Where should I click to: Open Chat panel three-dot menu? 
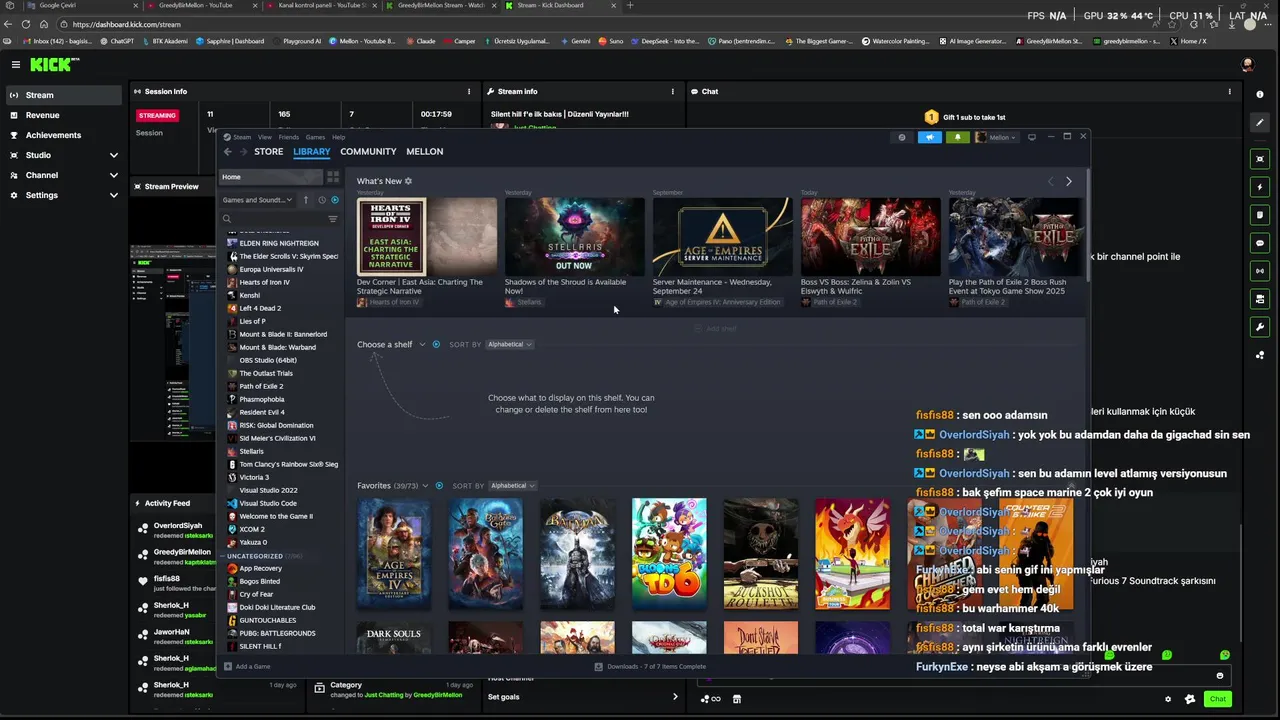[1229, 91]
